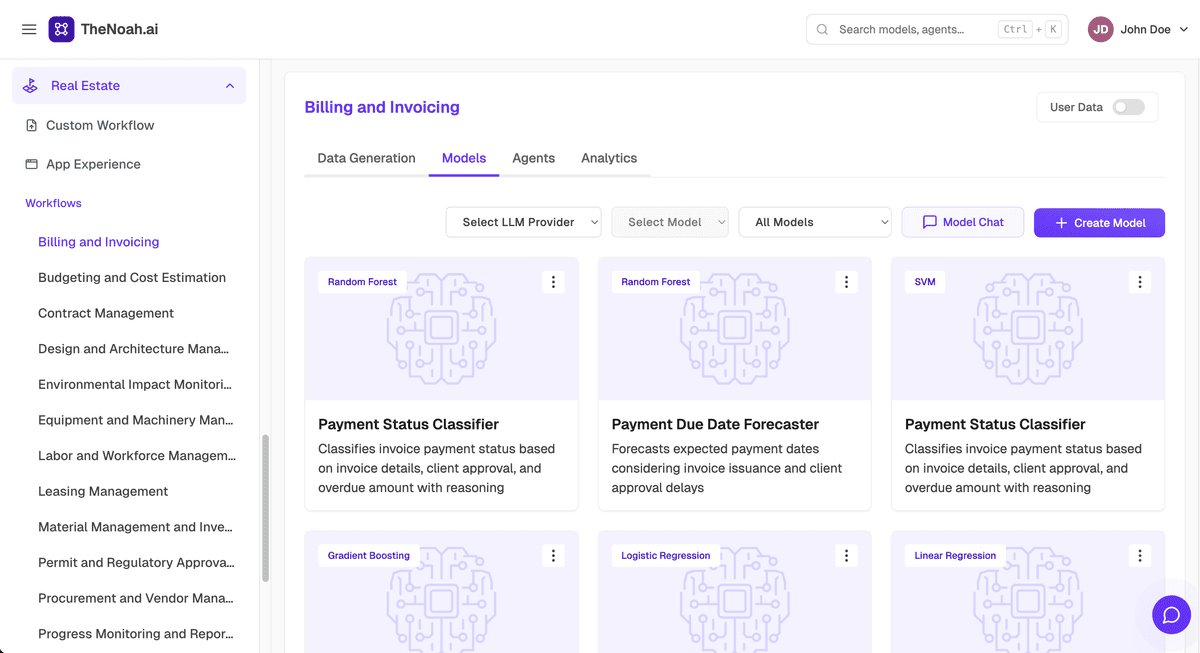Open the hamburger navigation menu
This screenshot has height=653, width=1200.
point(29,30)
